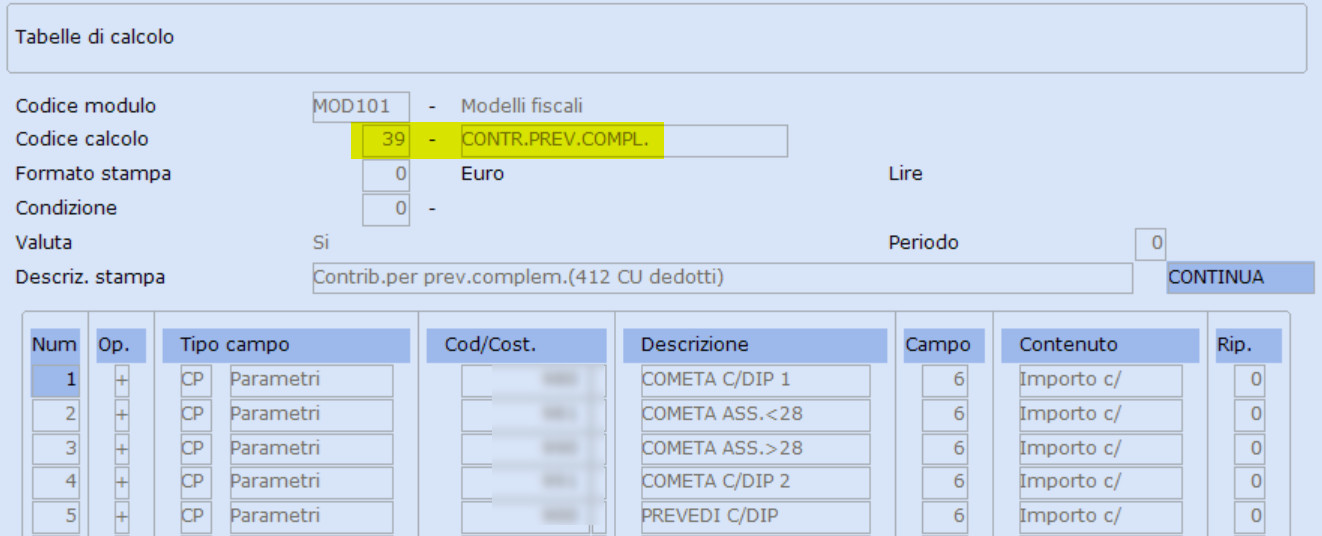The image size is (1322, 536).
Task: Select row number 4 cell
Action: (56, 483)
